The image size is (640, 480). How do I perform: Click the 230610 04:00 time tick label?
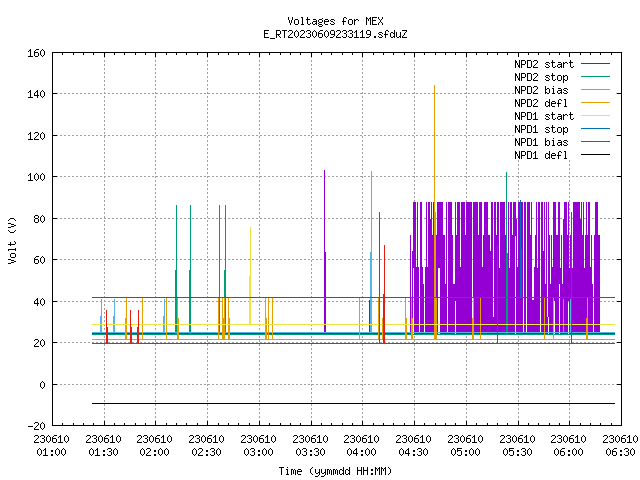pos(362,446)
